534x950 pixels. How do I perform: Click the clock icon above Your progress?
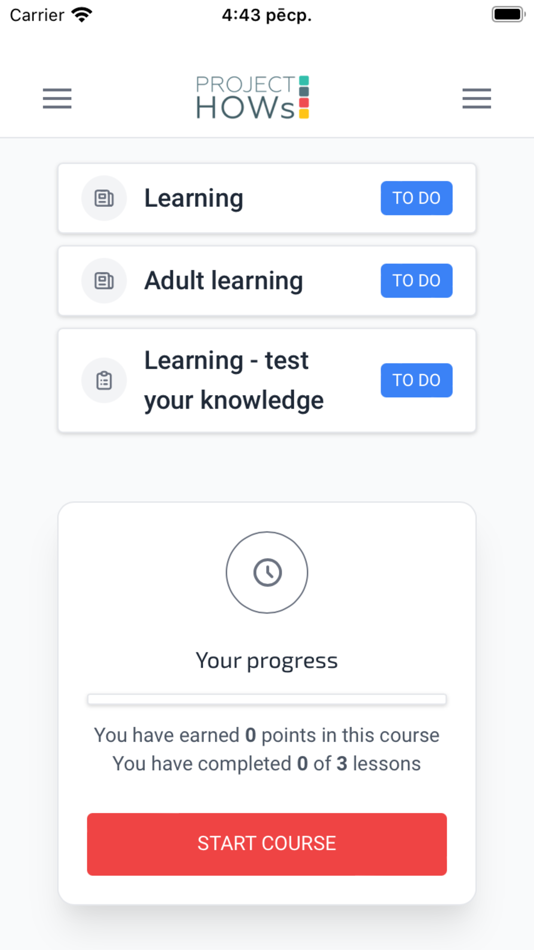click(x=267, y=573)
